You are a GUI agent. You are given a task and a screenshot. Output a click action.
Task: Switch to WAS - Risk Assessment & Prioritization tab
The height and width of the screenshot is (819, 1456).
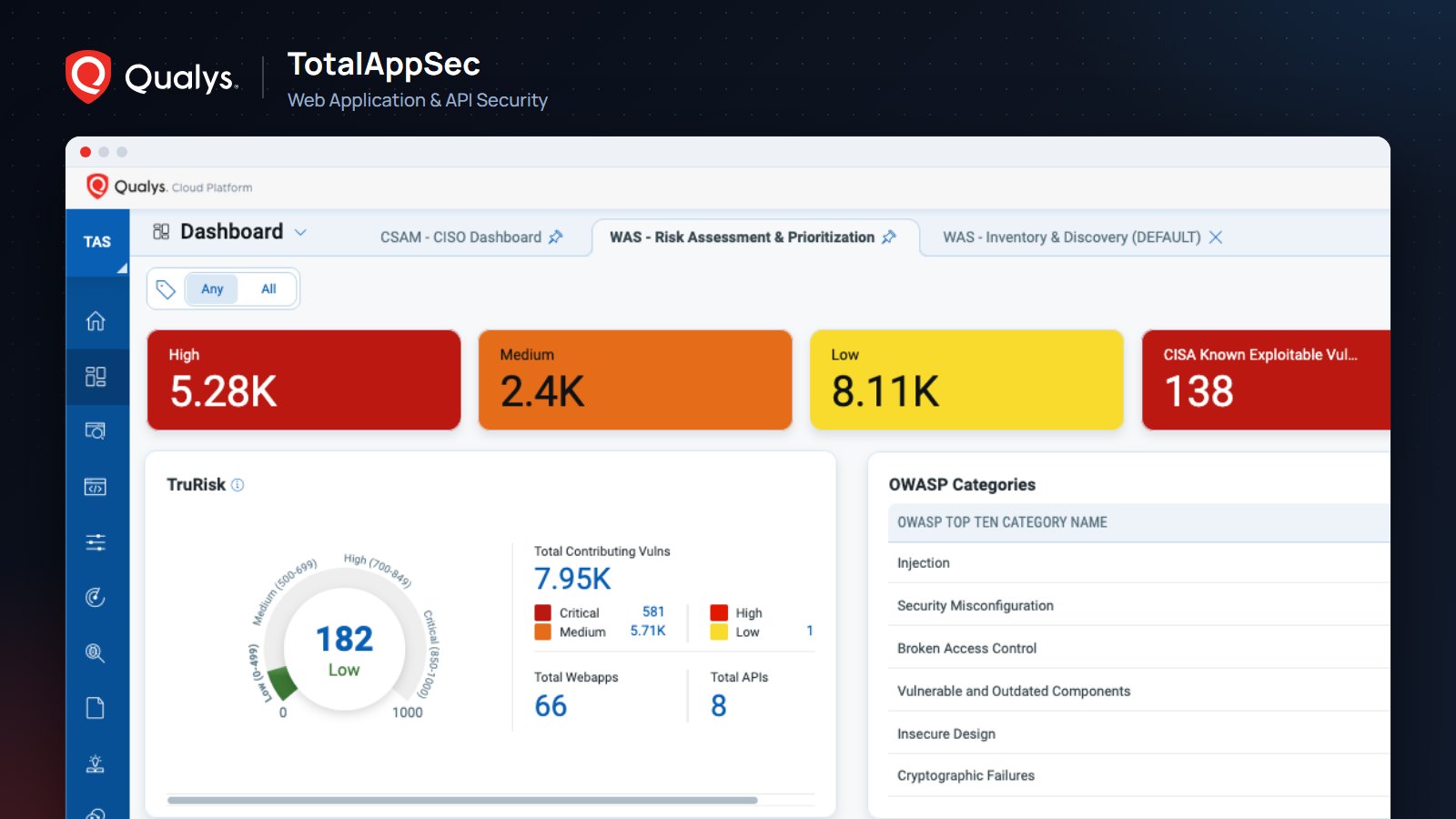742,237
